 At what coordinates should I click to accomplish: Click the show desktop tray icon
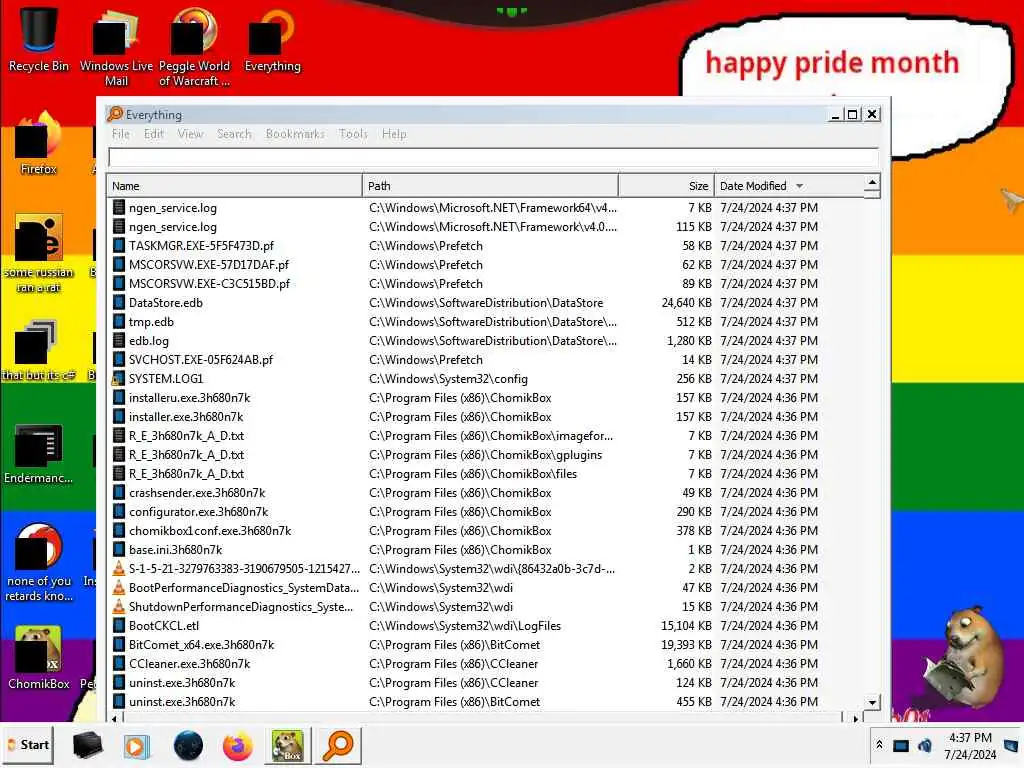(x=1011, y=745)
